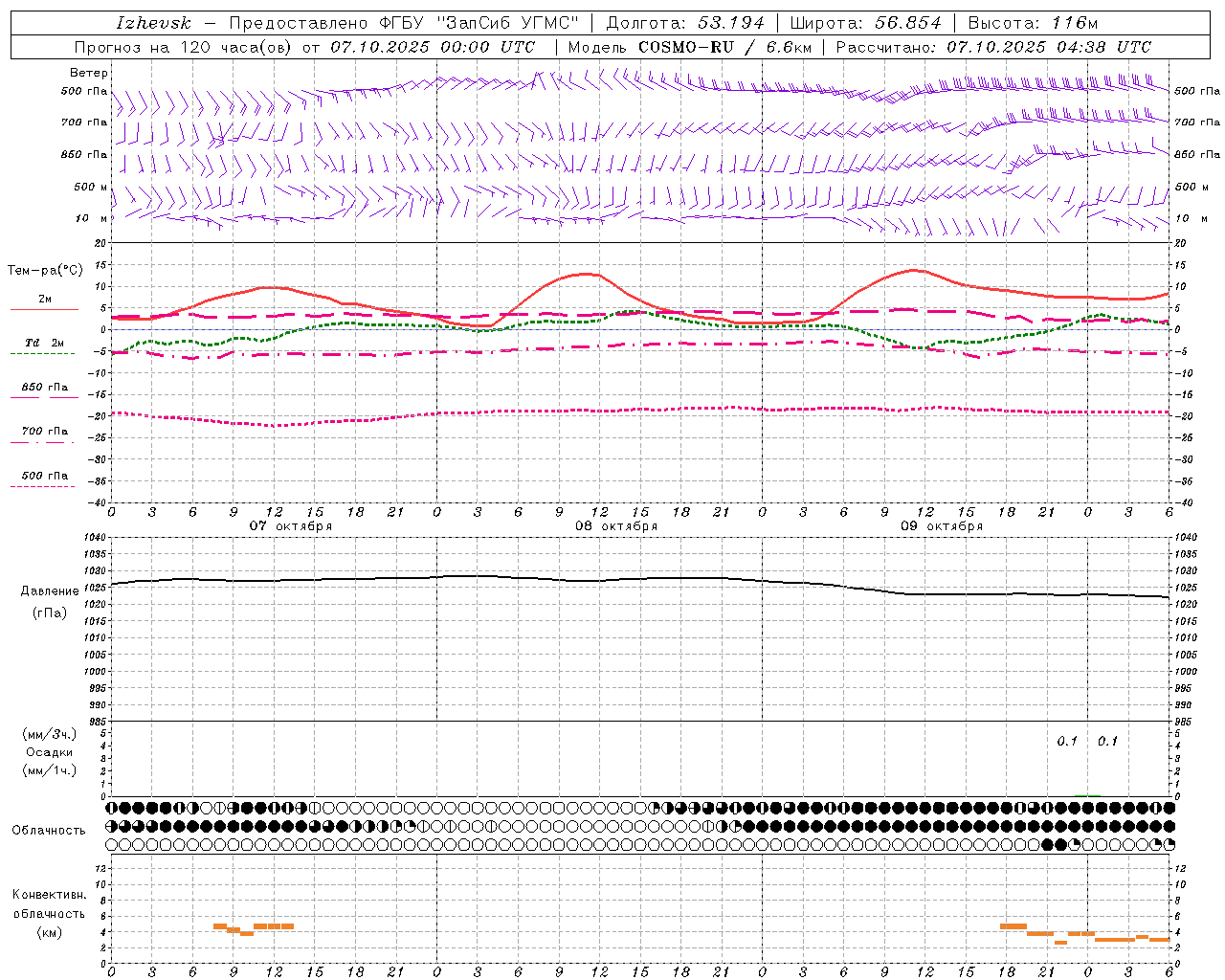Click the Izhevsk station title
The image size is (1225, 980).
point(154,23)
